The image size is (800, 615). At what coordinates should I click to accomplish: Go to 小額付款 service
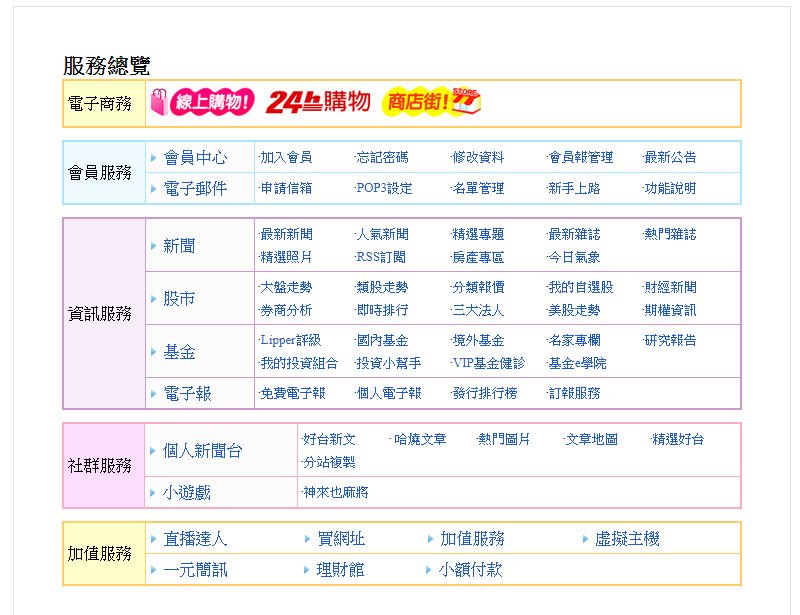pos(470,570)
